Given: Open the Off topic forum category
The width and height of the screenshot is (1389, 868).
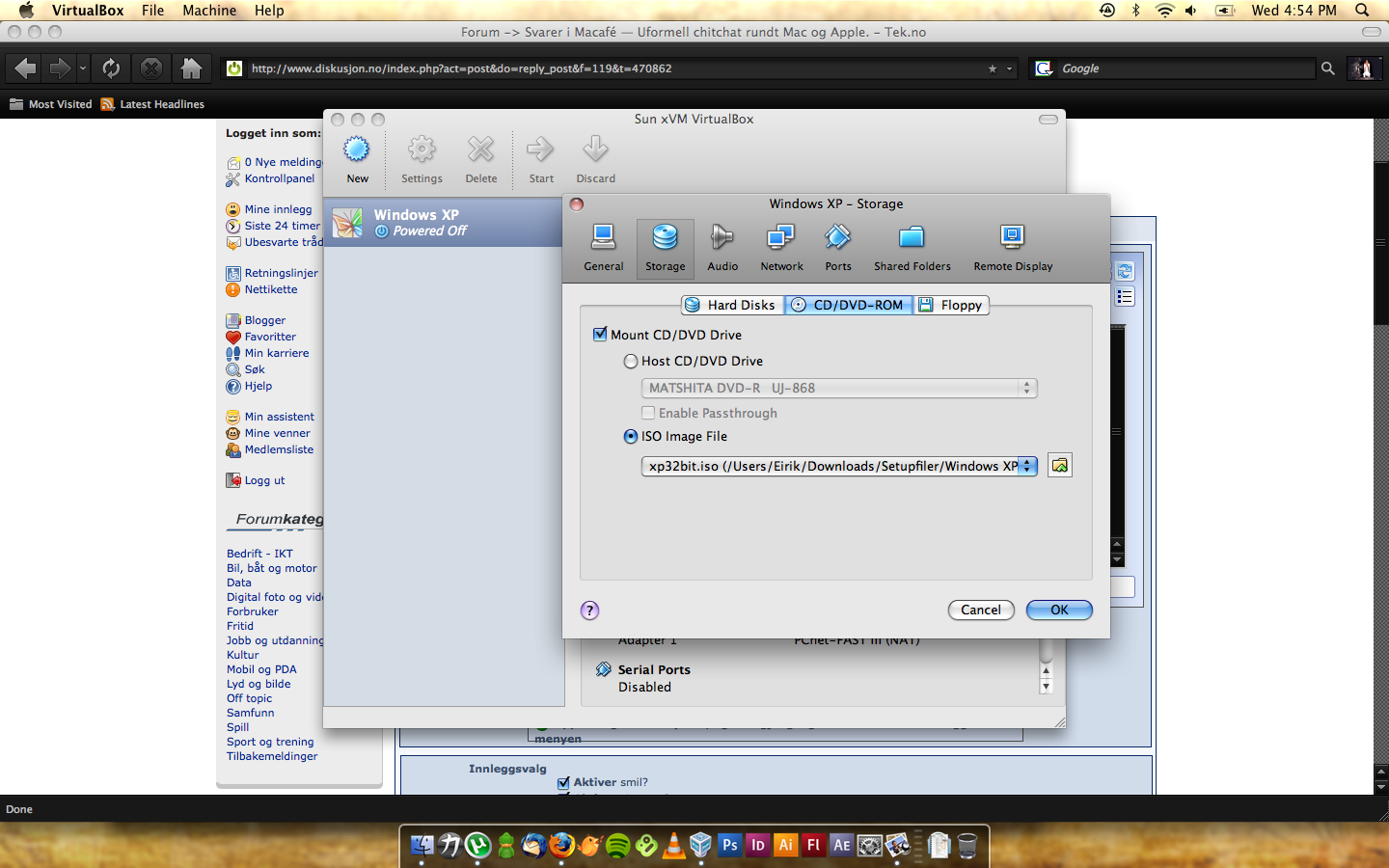Looking at the screenshot, I should click(249, 698).
